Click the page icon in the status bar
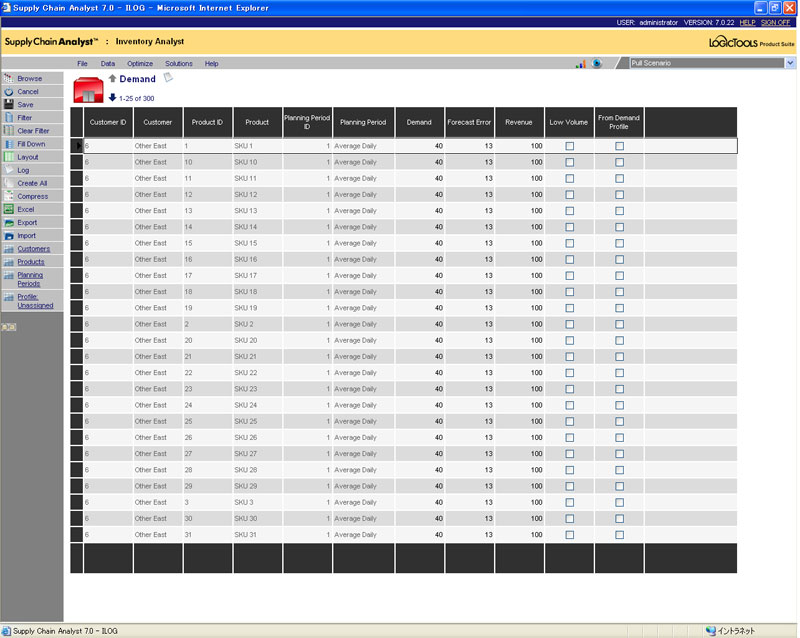 (6, 631)
